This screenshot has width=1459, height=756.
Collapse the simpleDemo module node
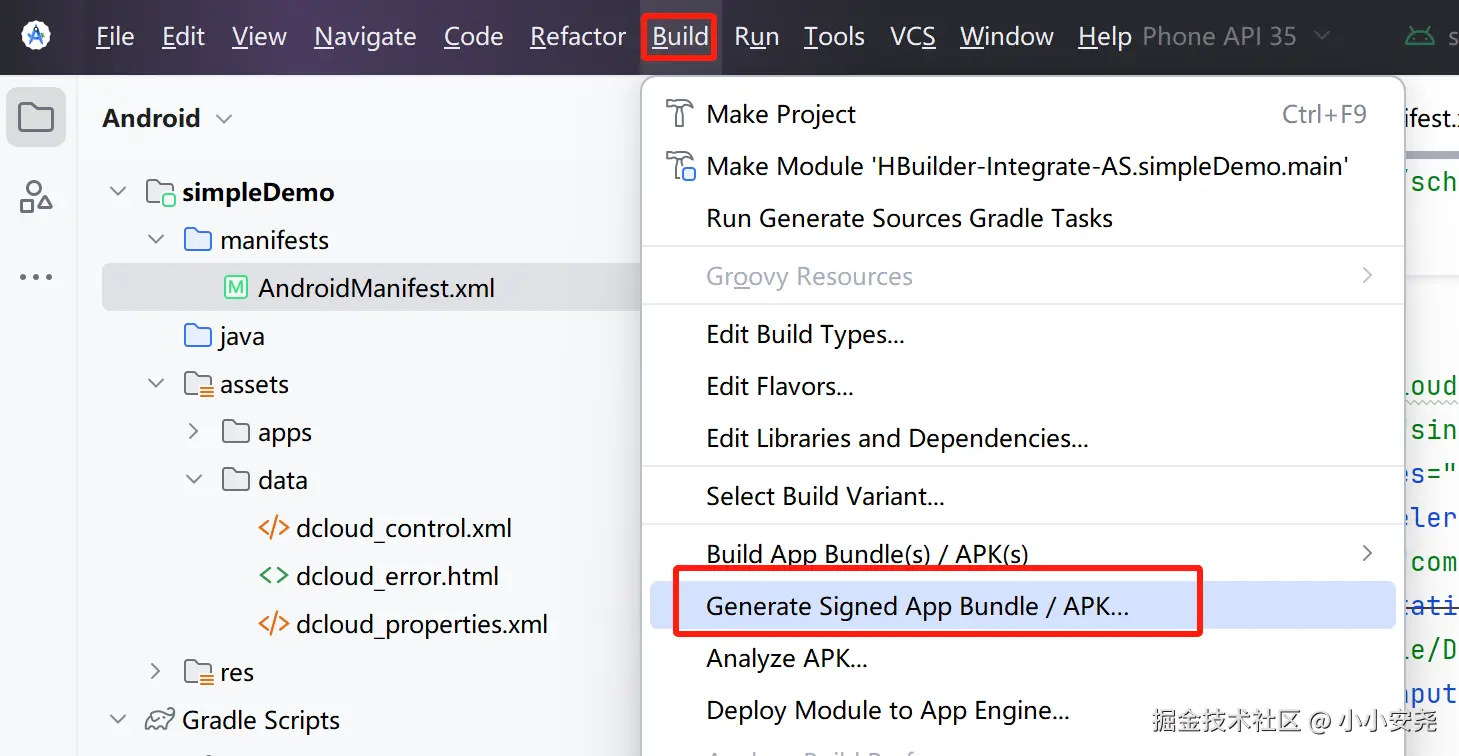(119, 191)
